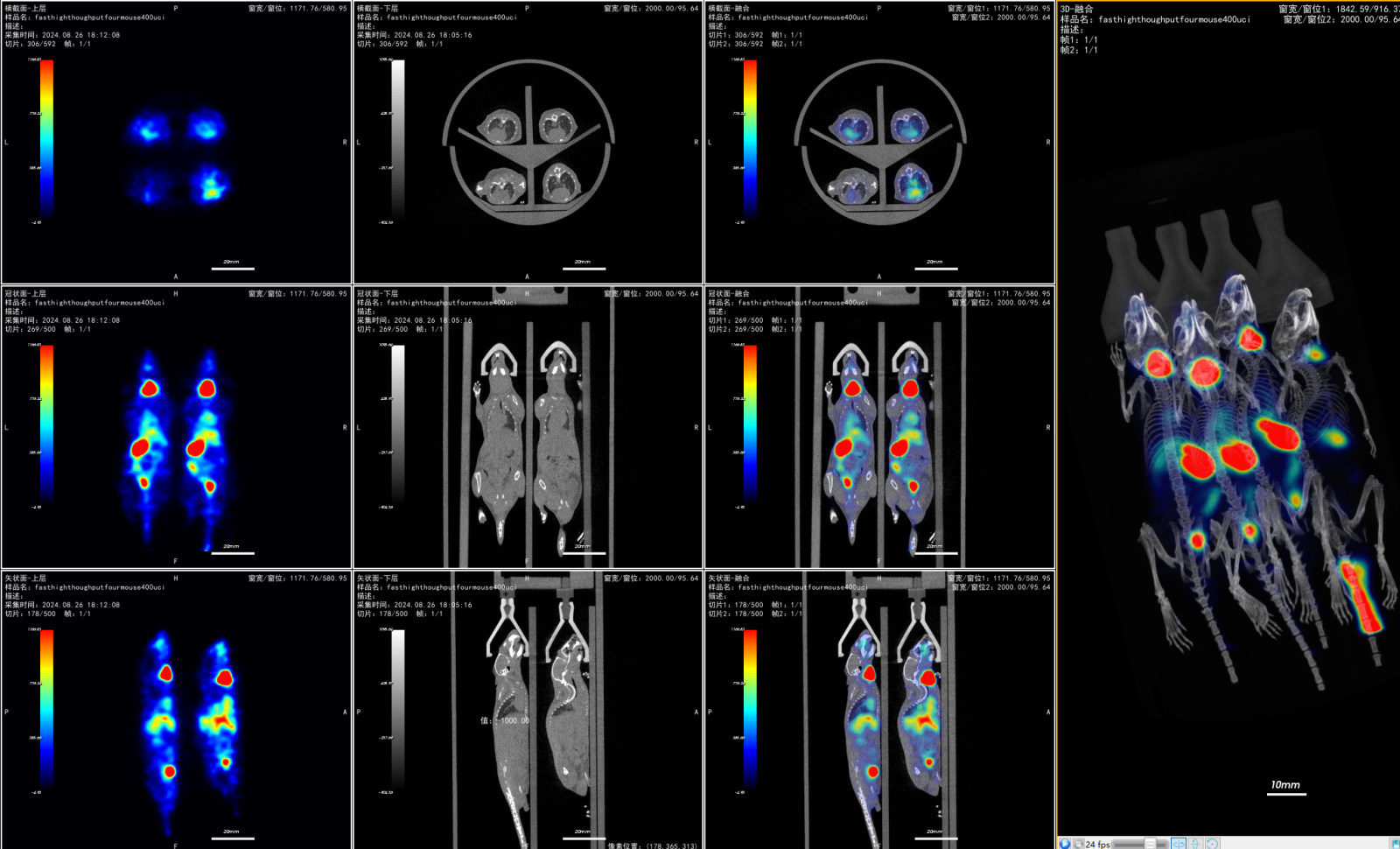Click the rainbow color bar in the sagittal fusion view
The height and width of the screenshot is (849, 1400).
coord(750,709)
